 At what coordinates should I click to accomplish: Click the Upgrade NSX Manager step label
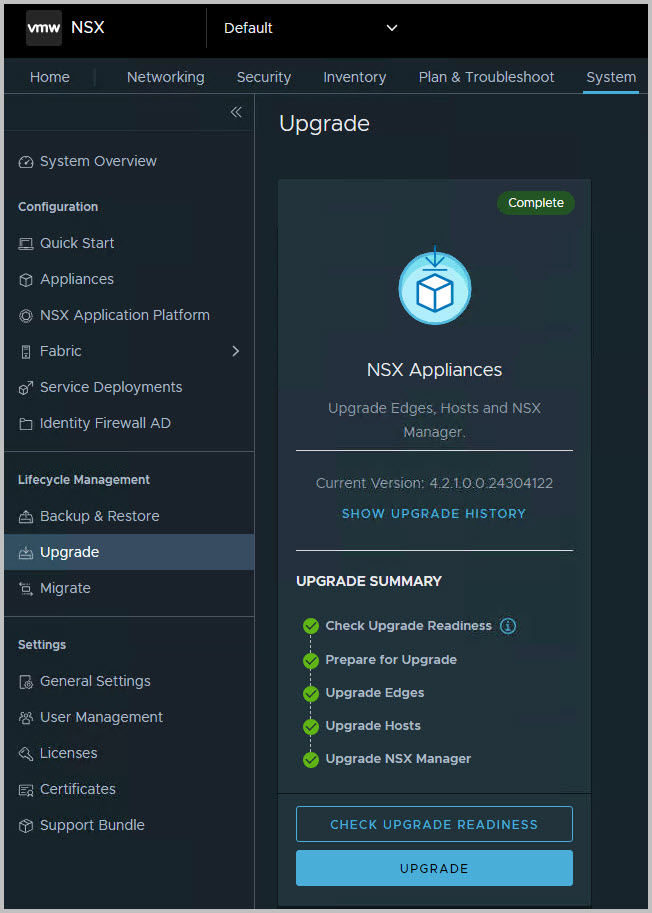pyautogui.click(x=398, y=759)
